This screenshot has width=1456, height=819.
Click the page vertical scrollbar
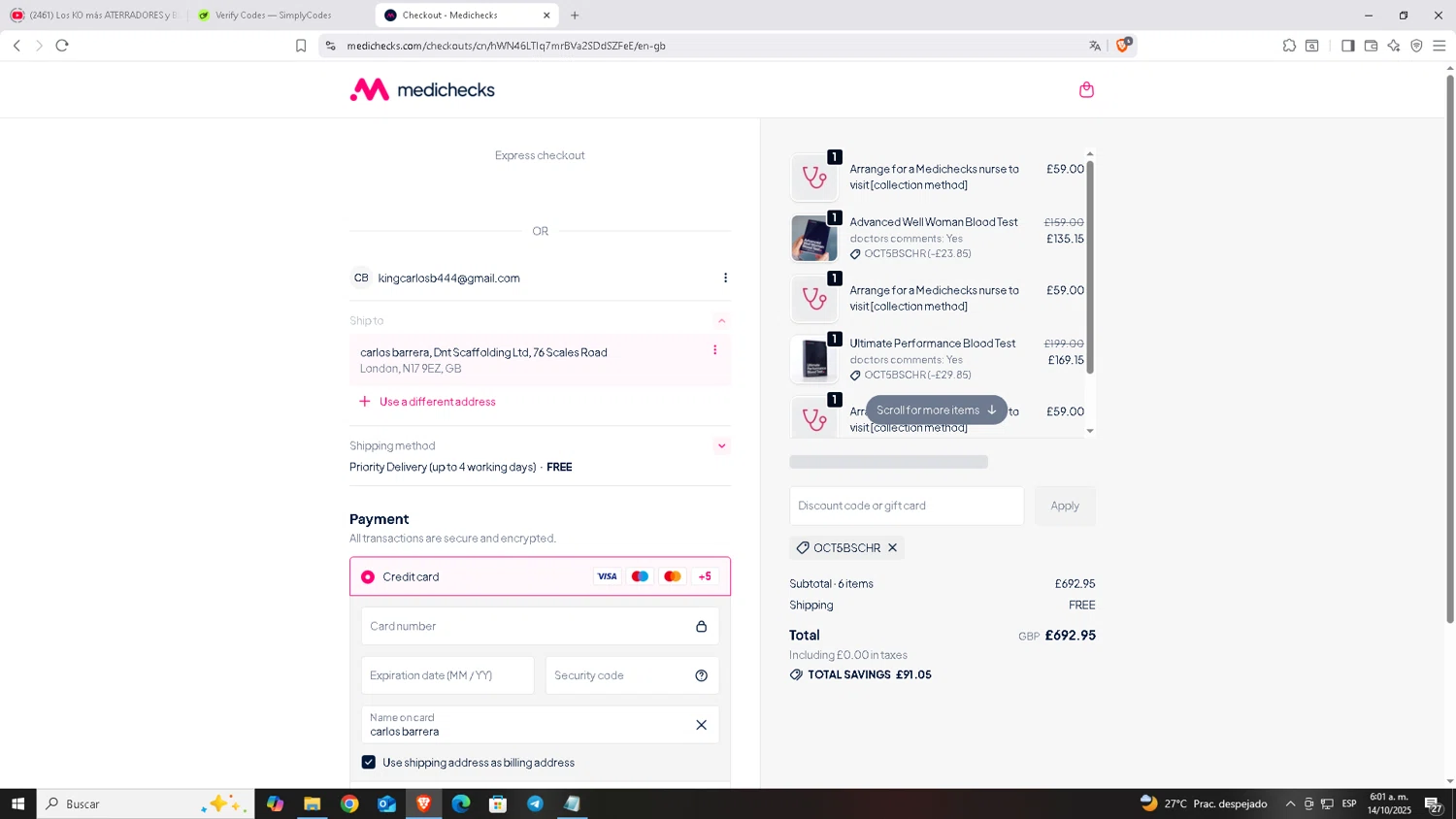1450,349
